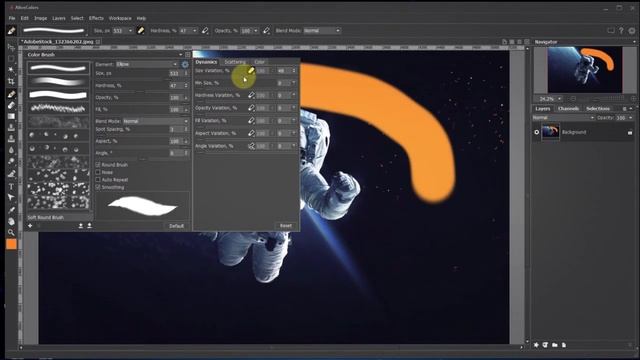Select the Hand tool

coord(11,221)
